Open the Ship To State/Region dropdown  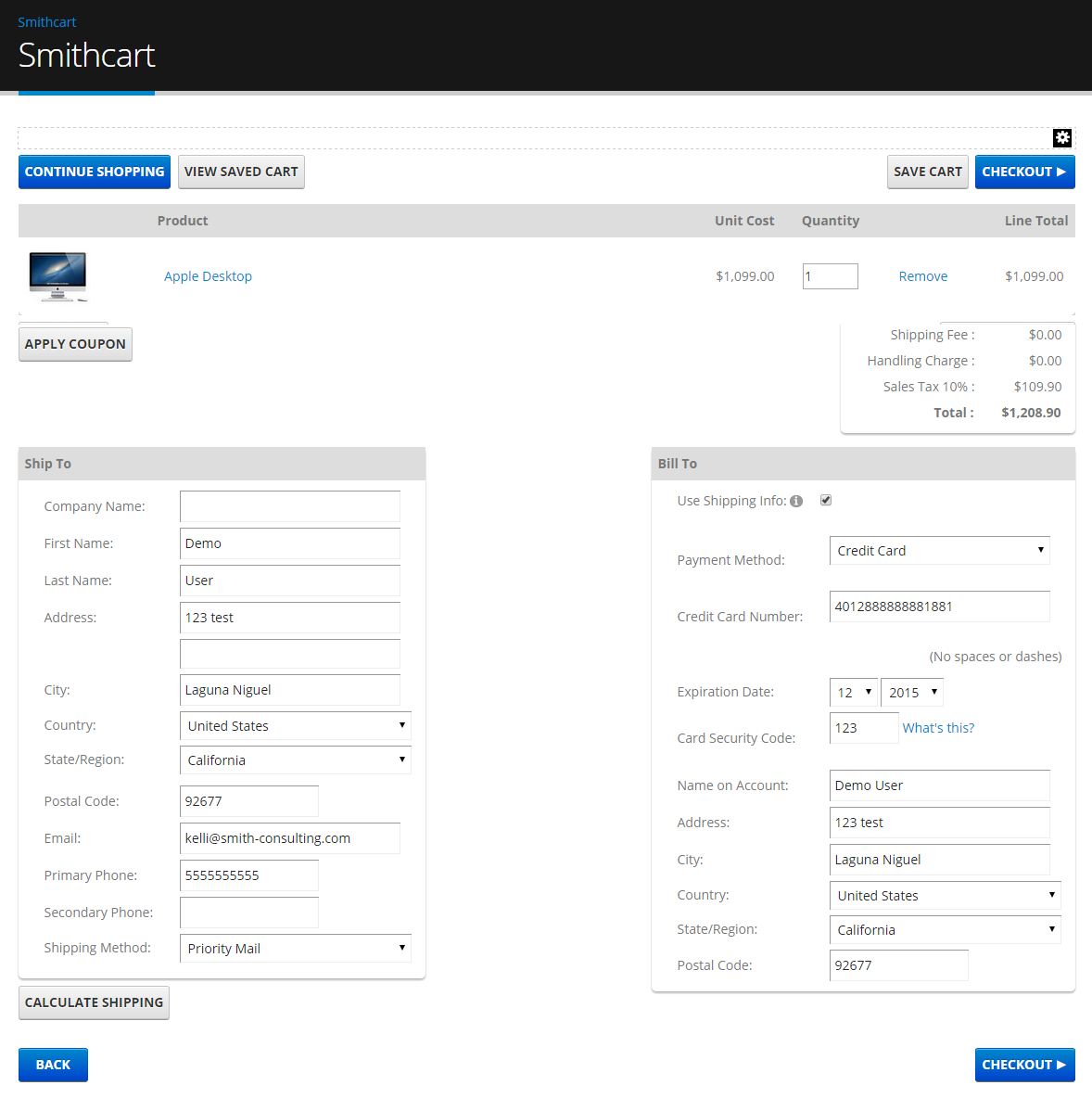coord(296,760)
